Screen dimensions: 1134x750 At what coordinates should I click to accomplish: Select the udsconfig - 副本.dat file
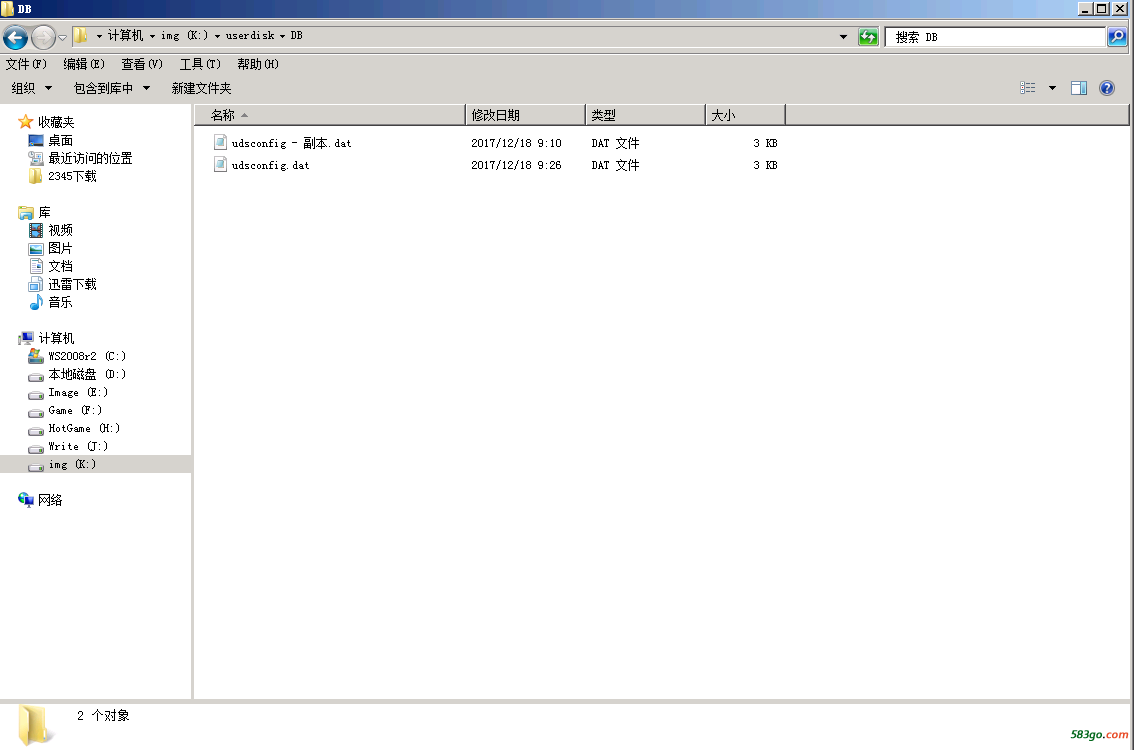(291, 143)
